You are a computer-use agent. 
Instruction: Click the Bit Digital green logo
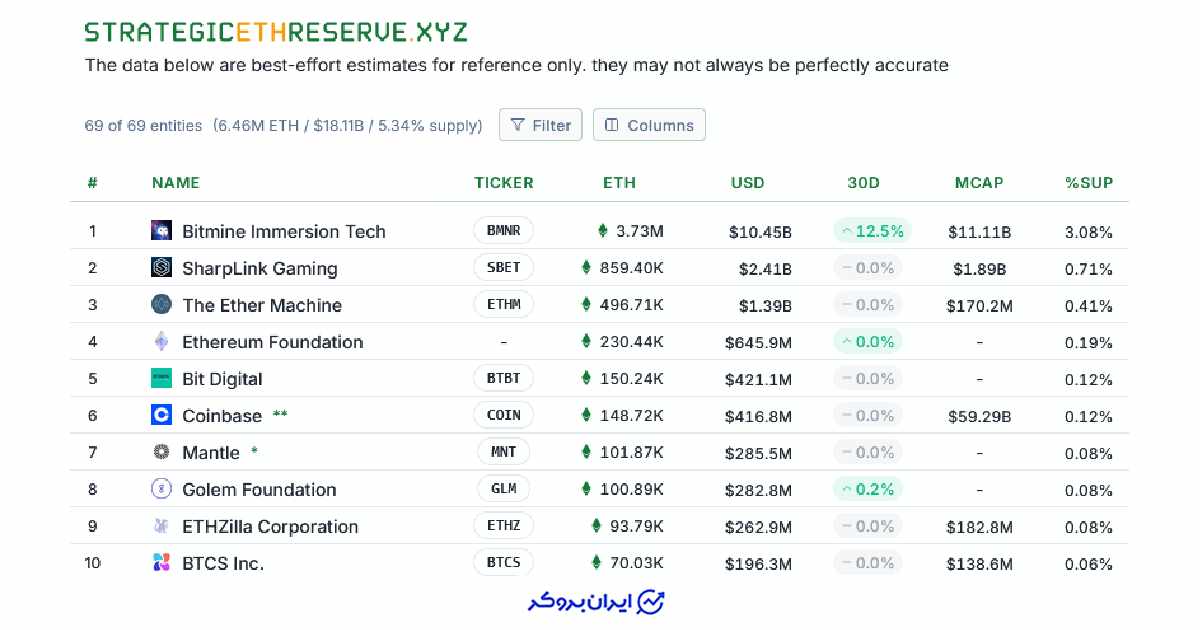pyautogui.click(x=161, y=379)
